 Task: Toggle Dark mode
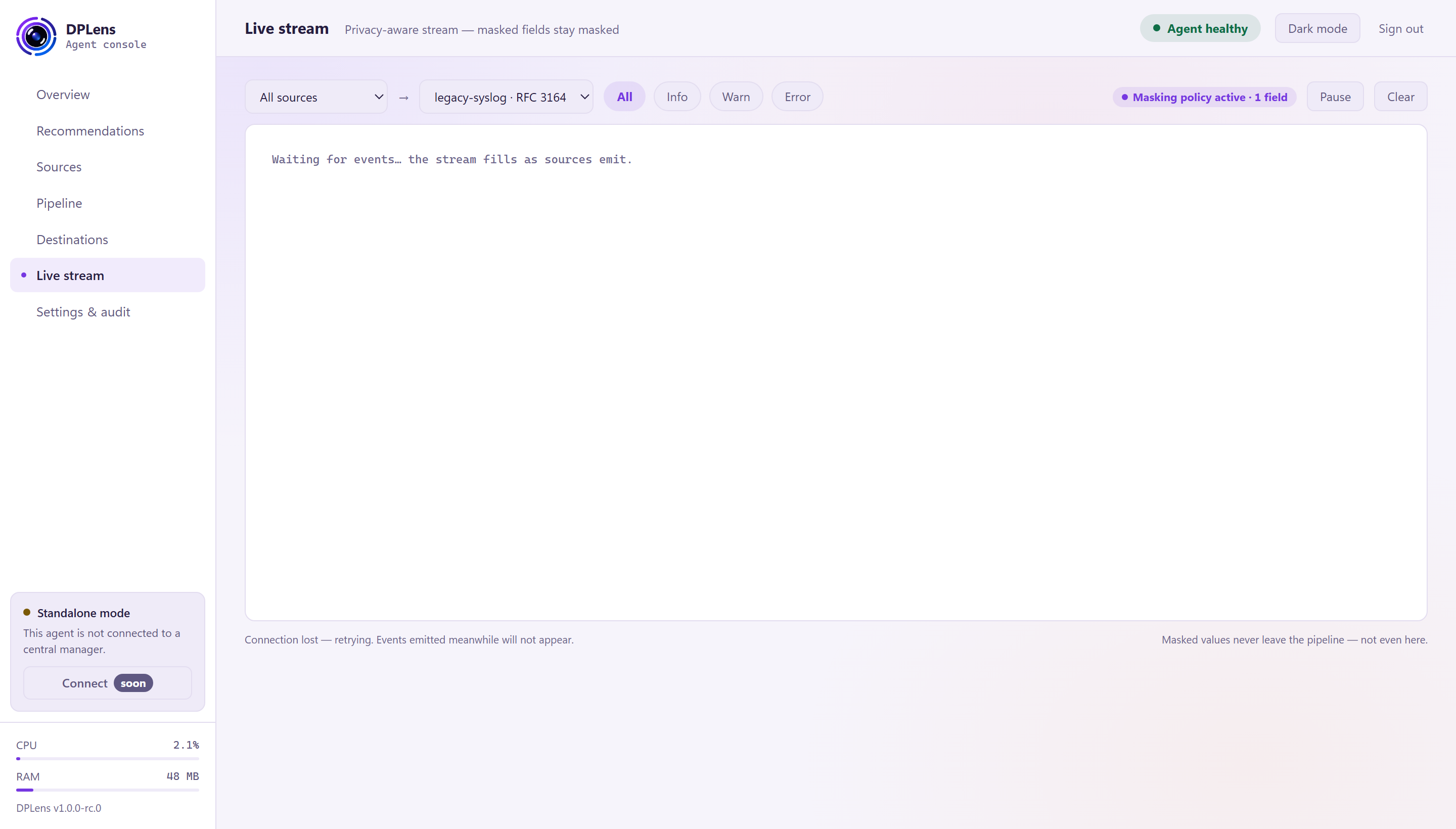point(1317,28)
